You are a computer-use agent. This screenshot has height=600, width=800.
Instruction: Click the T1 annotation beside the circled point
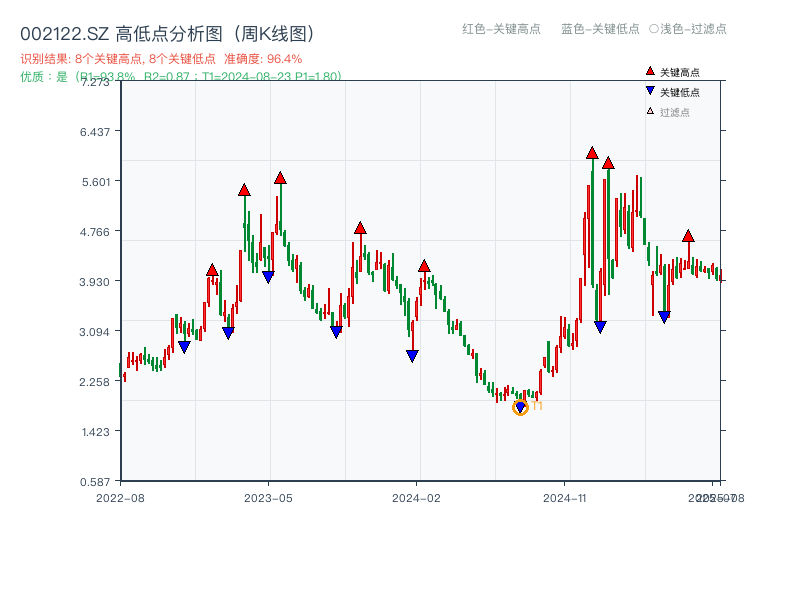(536, 404)
